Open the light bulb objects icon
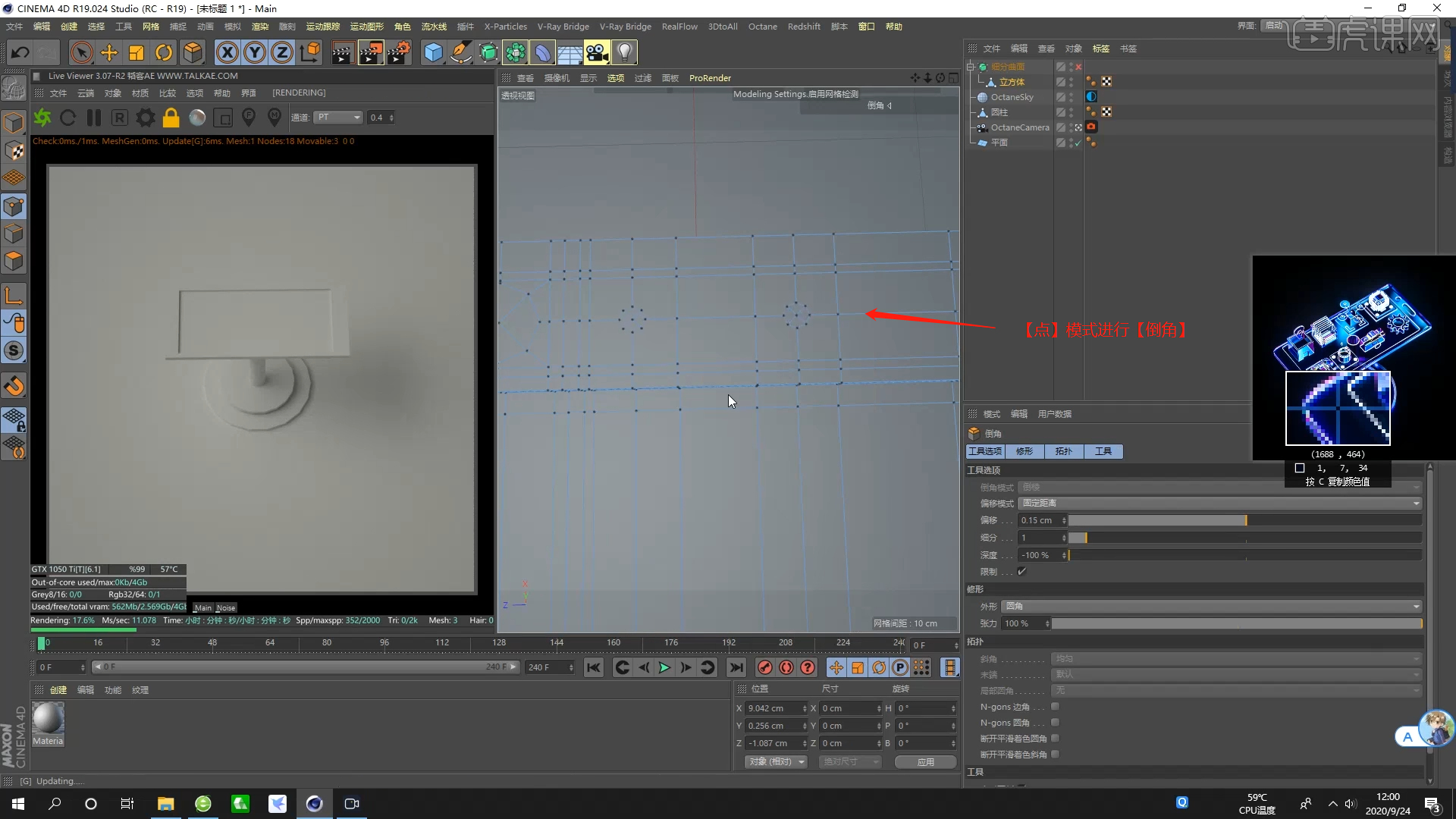 point(624,52)
